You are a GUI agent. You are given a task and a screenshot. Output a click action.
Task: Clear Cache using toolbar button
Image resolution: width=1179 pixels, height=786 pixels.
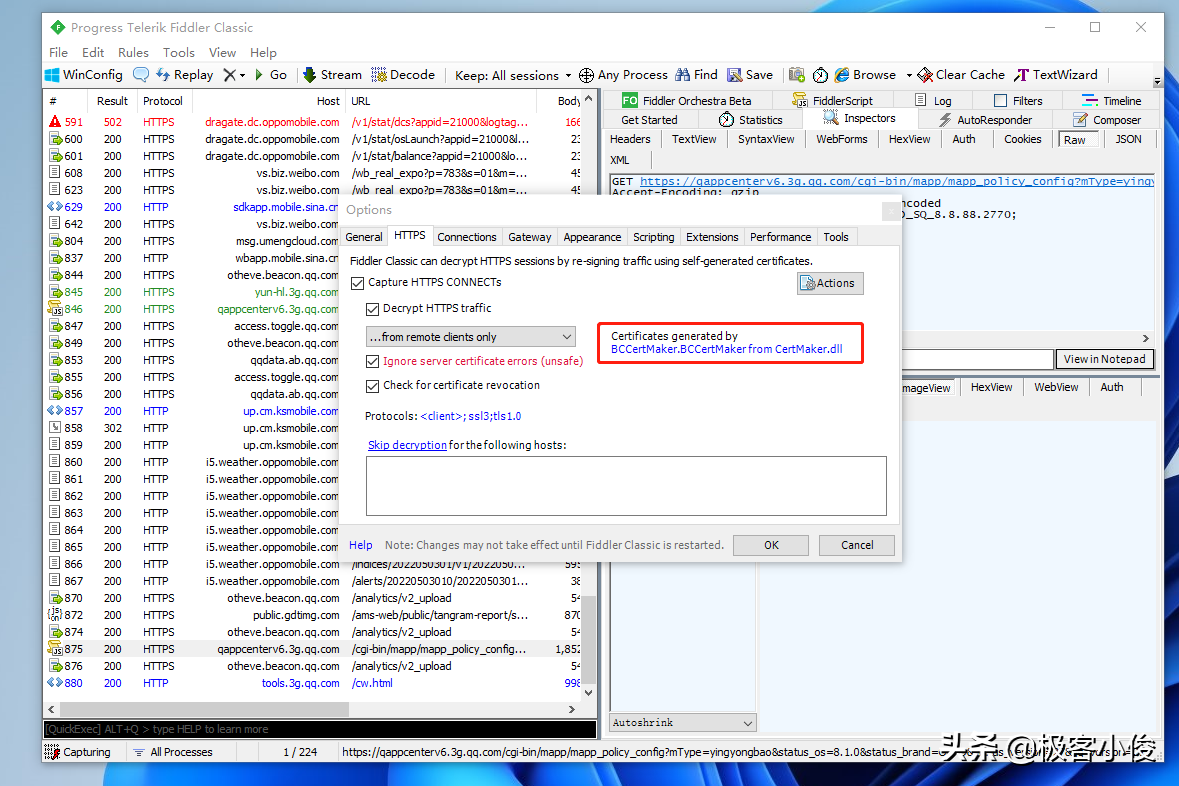[961, 75]
